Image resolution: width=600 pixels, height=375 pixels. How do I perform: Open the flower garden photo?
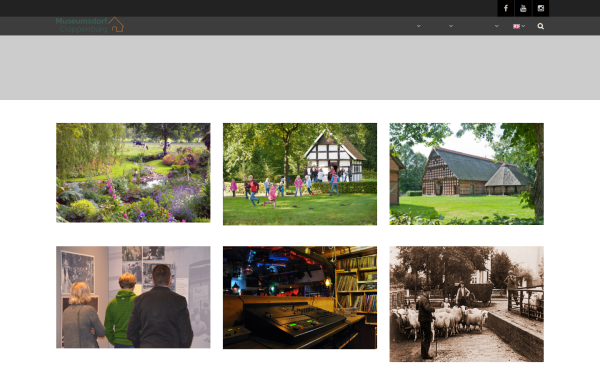133,173
